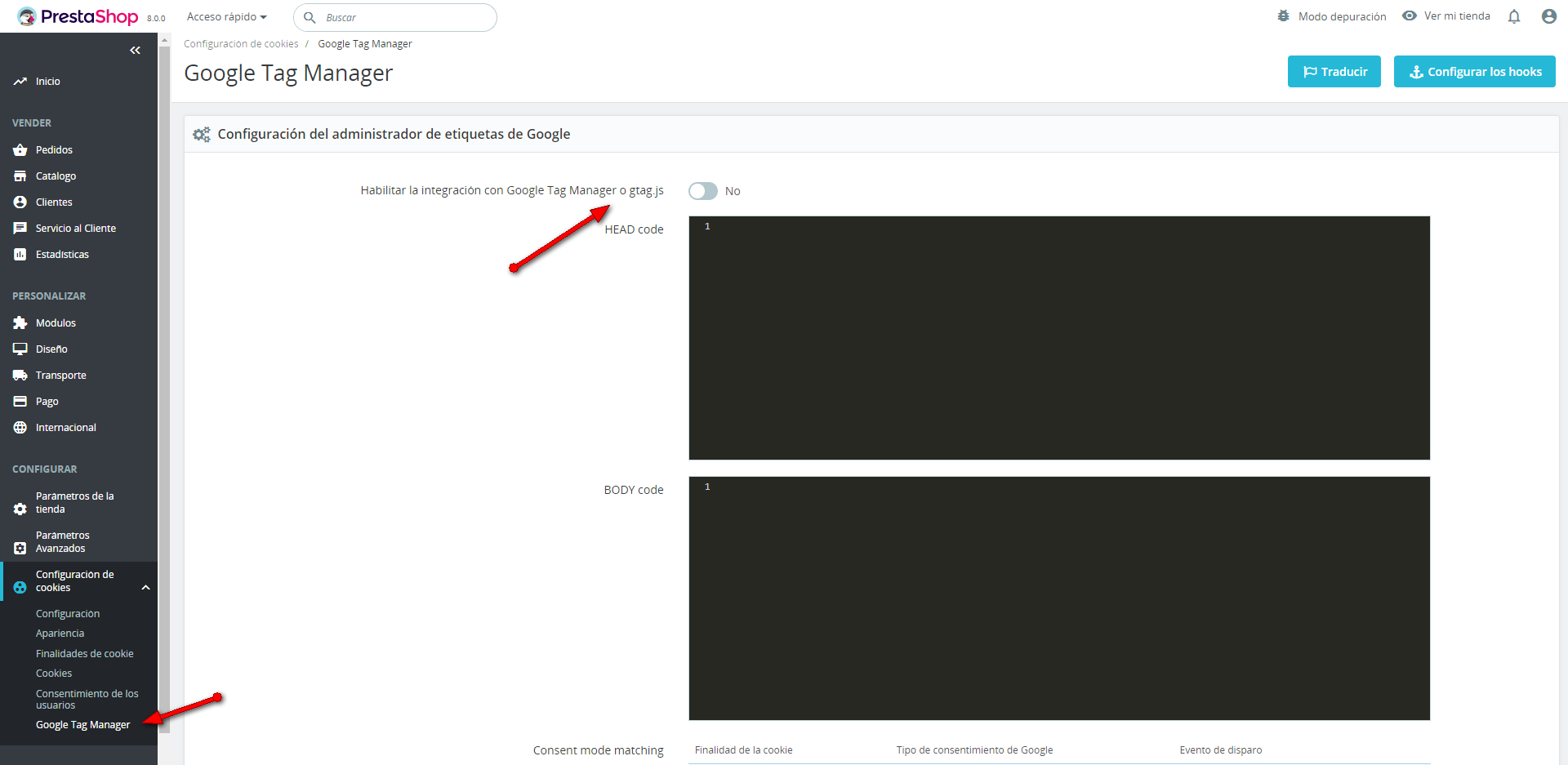Image resolution: width=1568 pixels, height=765 pixels.
Task: Open Consentimiento de los usuarios item
Action: [x=87, y=699]
